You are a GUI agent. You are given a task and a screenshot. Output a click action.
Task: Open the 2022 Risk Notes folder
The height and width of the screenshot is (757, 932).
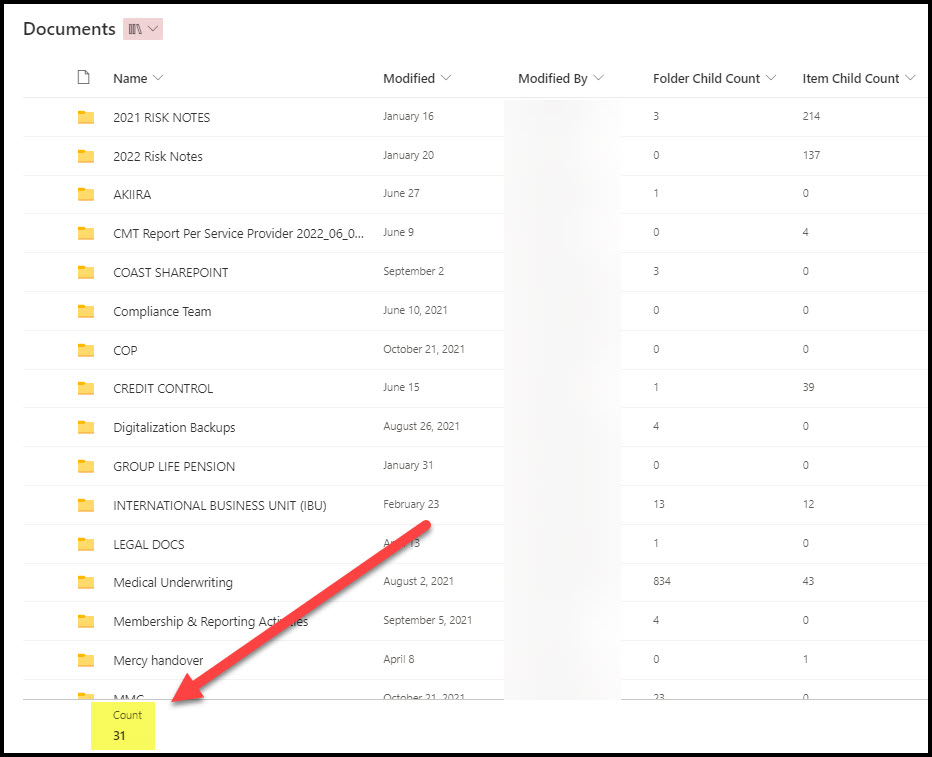[x=158, y=156]
